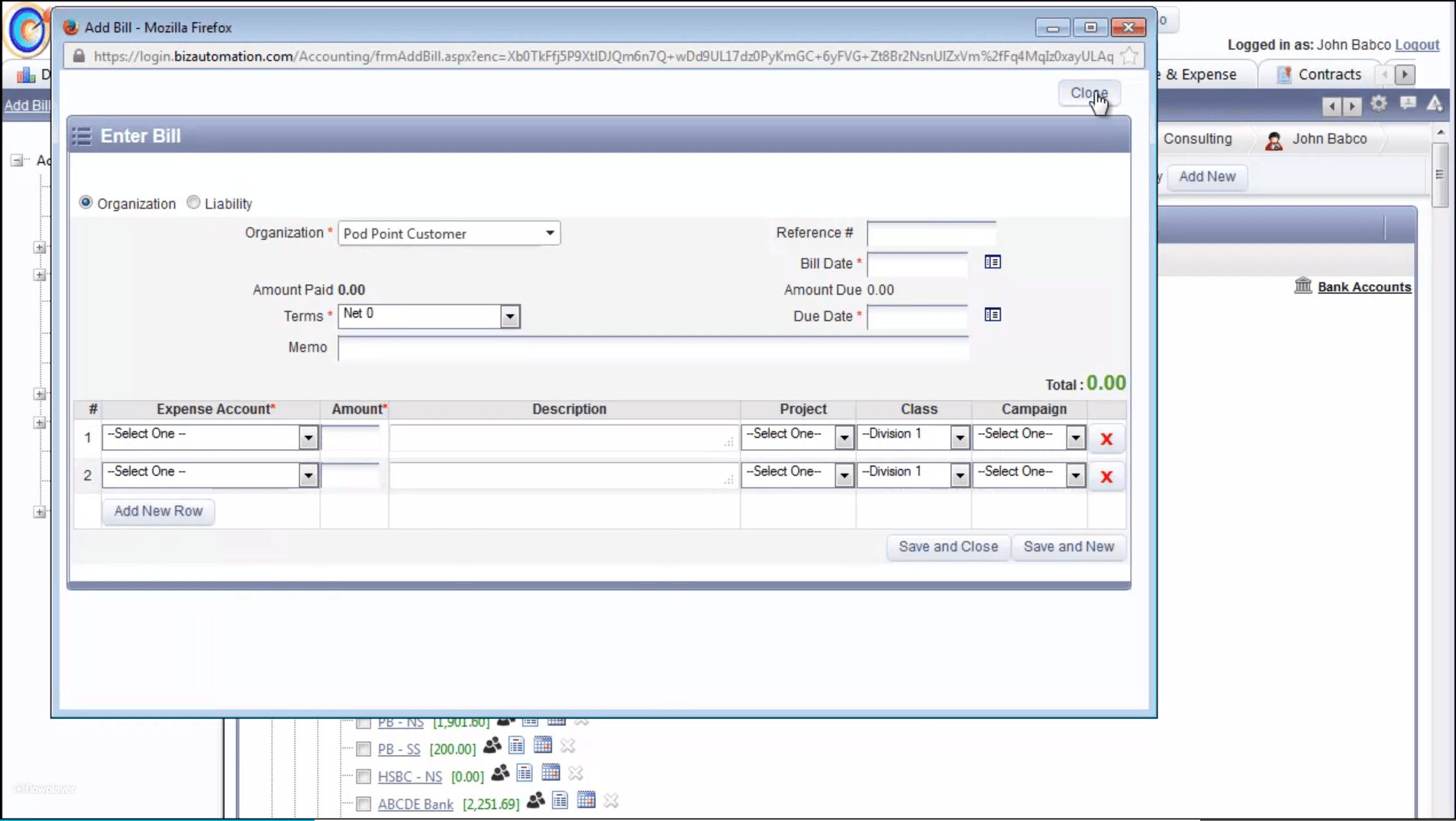Open the register icon beside HSBC - NS

(x=524, y=774)
